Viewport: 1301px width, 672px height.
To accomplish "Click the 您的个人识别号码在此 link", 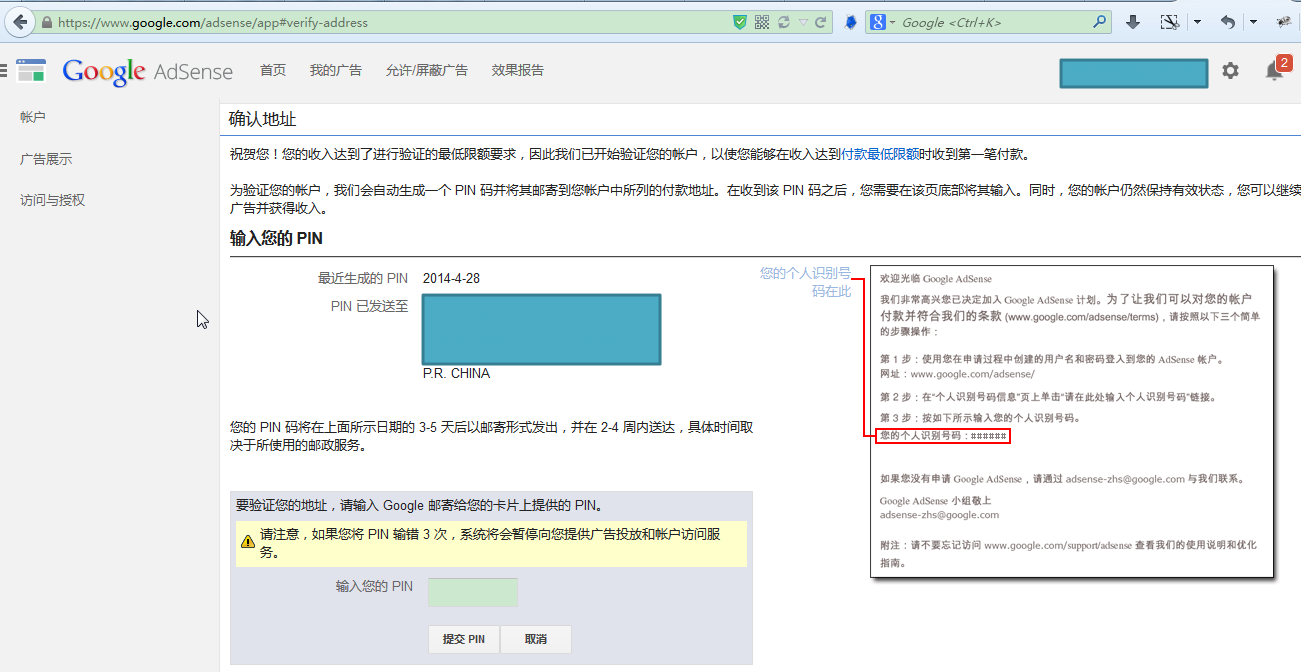I will click(x=805, y=282).
